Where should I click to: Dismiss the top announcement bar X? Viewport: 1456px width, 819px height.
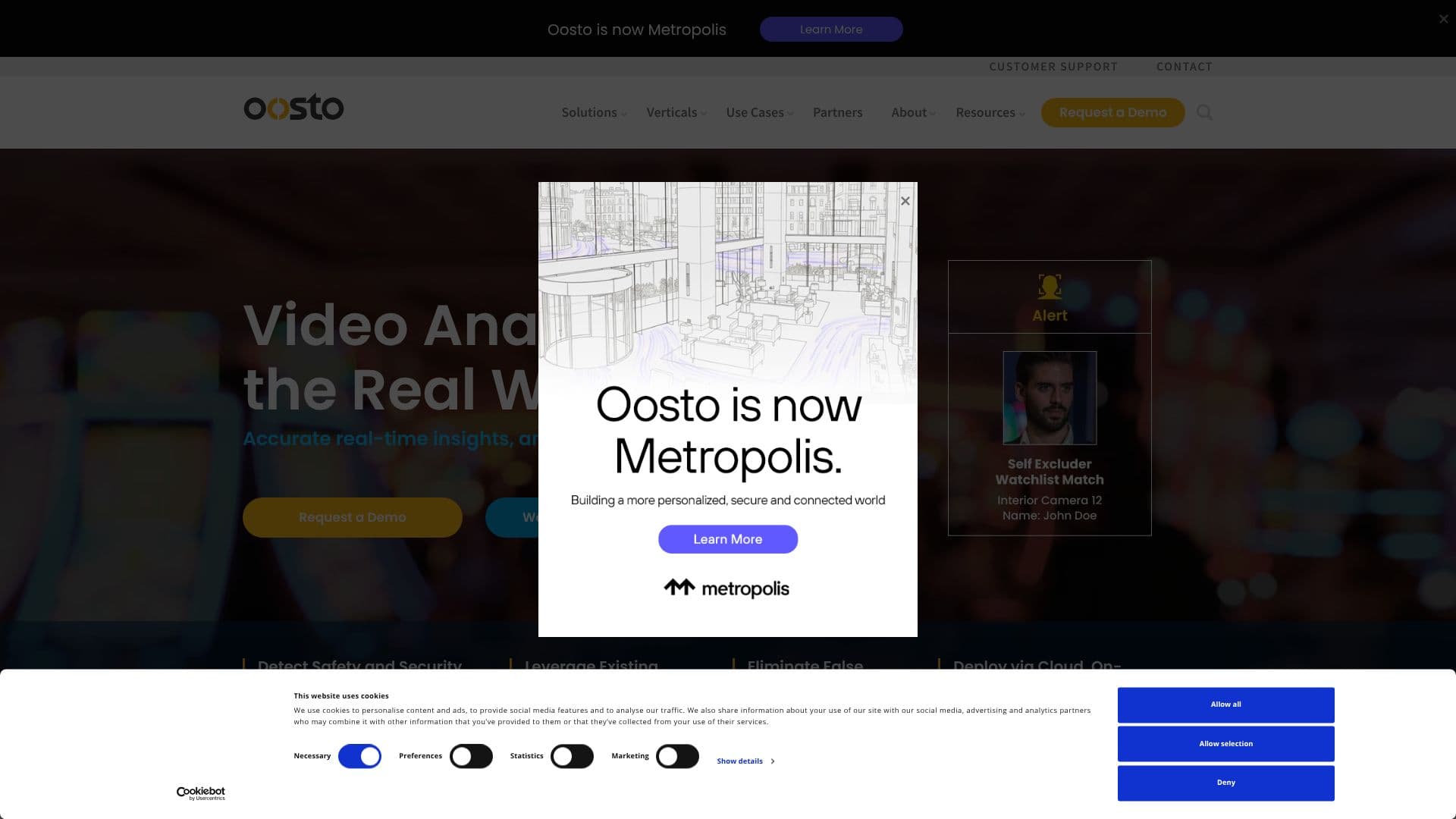pyautogui.click(x=1443, y=19)
